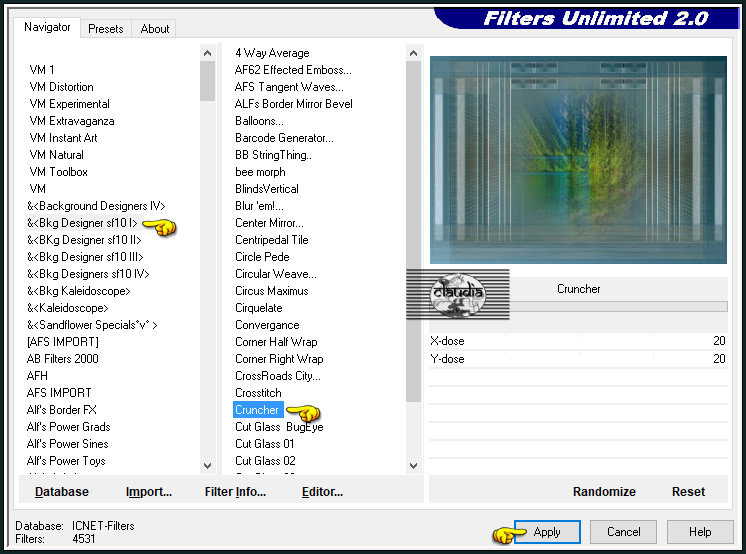Choose Centripedal Tile filter
The height and width of the screenshot is (554, 746).
click(272, 240)
